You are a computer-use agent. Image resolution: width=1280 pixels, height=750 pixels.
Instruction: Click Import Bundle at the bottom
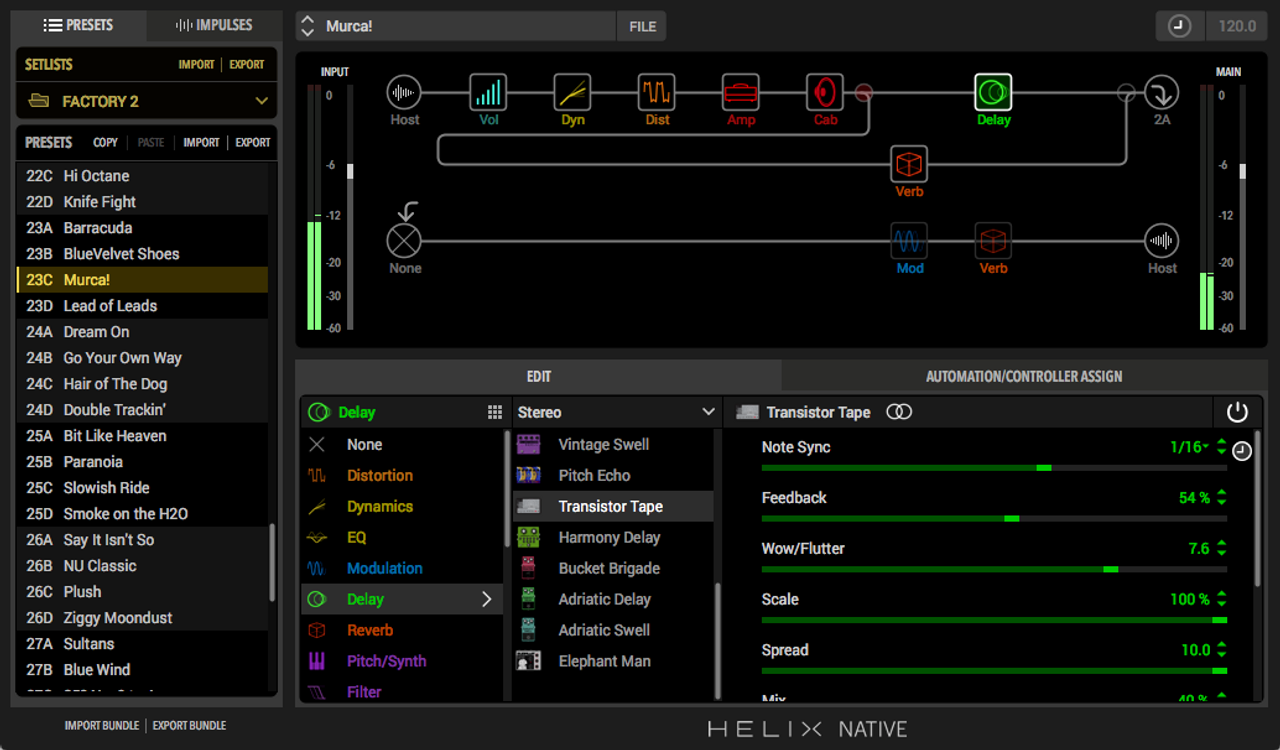coord(102,725)
